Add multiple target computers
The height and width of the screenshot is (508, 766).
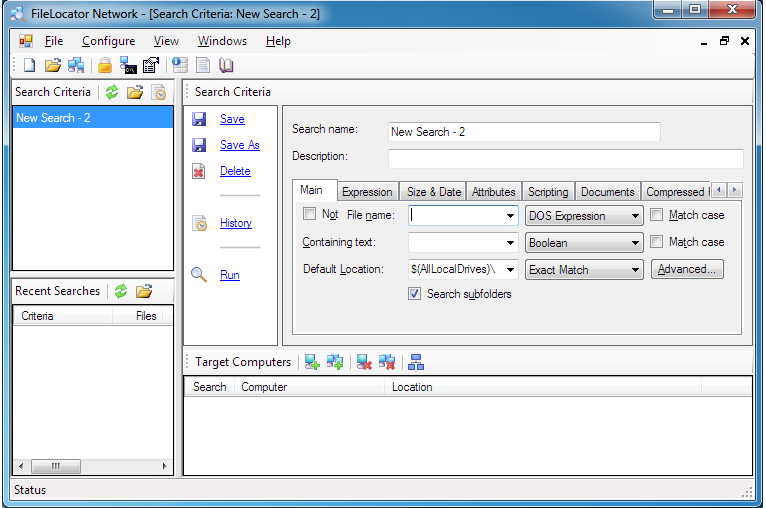click(335, 362)
